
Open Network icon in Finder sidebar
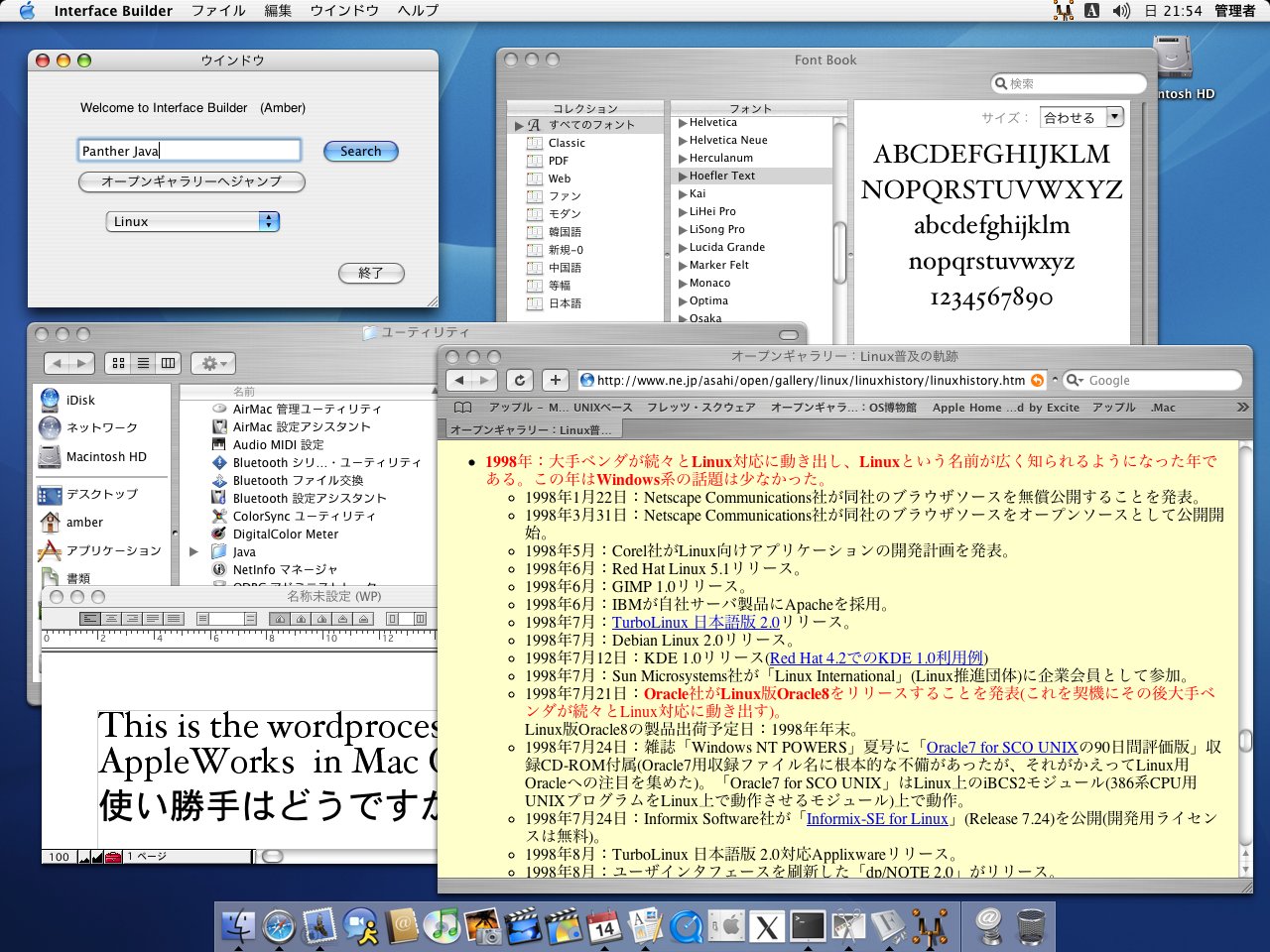[50, 427]
